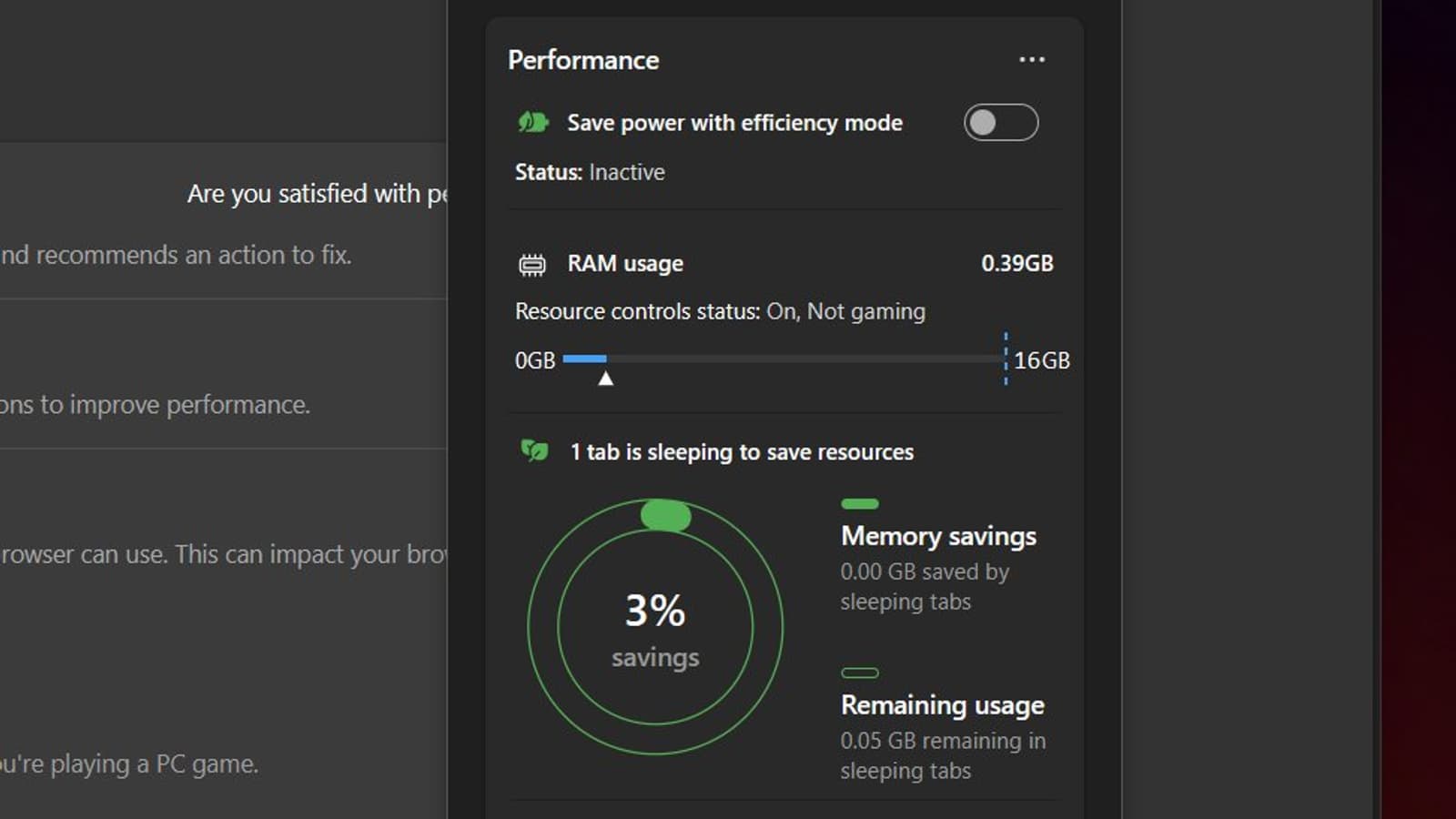
Task: Click the green knob on the savings ring
Action: 666,516
